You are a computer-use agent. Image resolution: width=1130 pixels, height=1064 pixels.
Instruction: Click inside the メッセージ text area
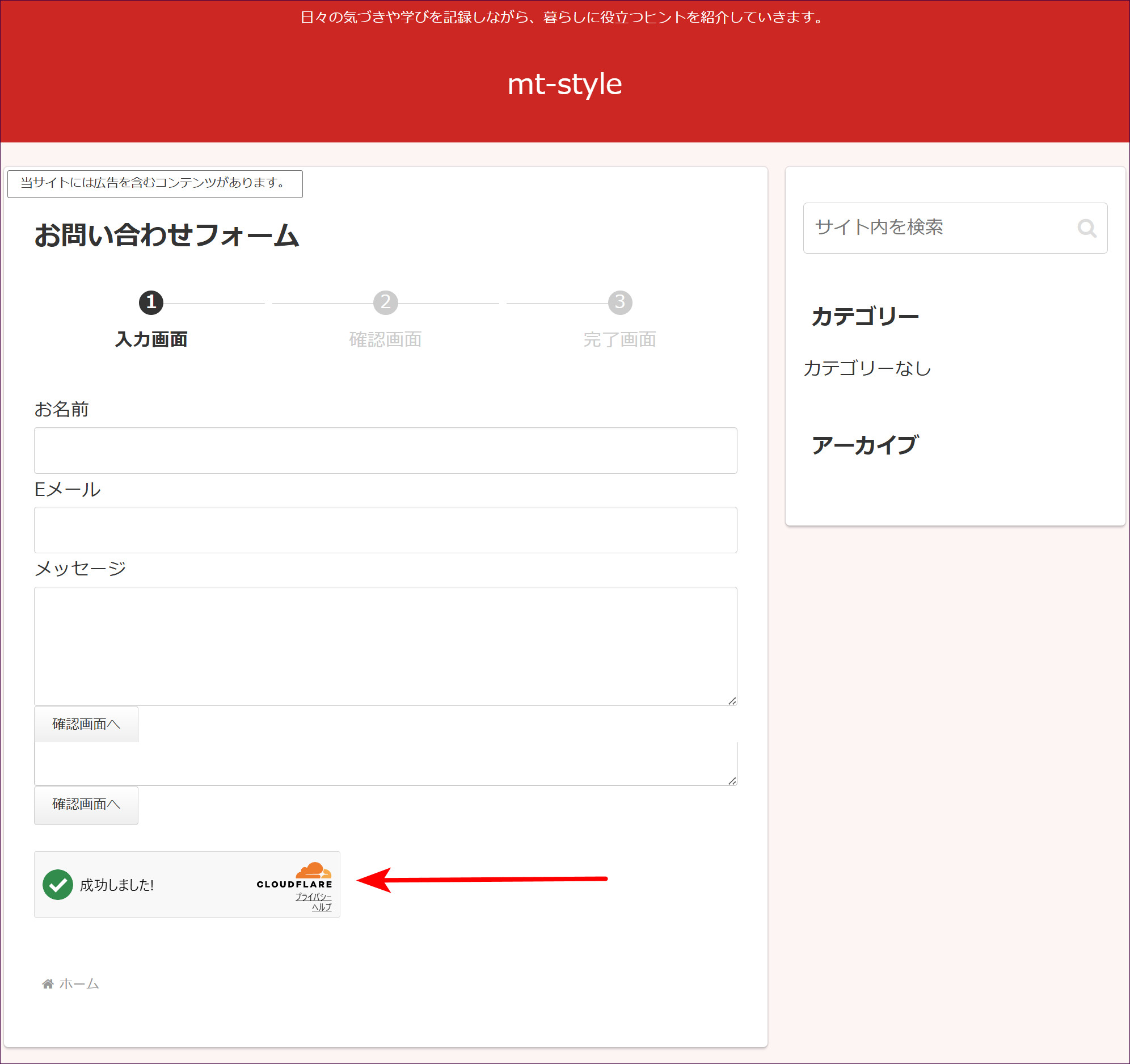click(385, 646)
